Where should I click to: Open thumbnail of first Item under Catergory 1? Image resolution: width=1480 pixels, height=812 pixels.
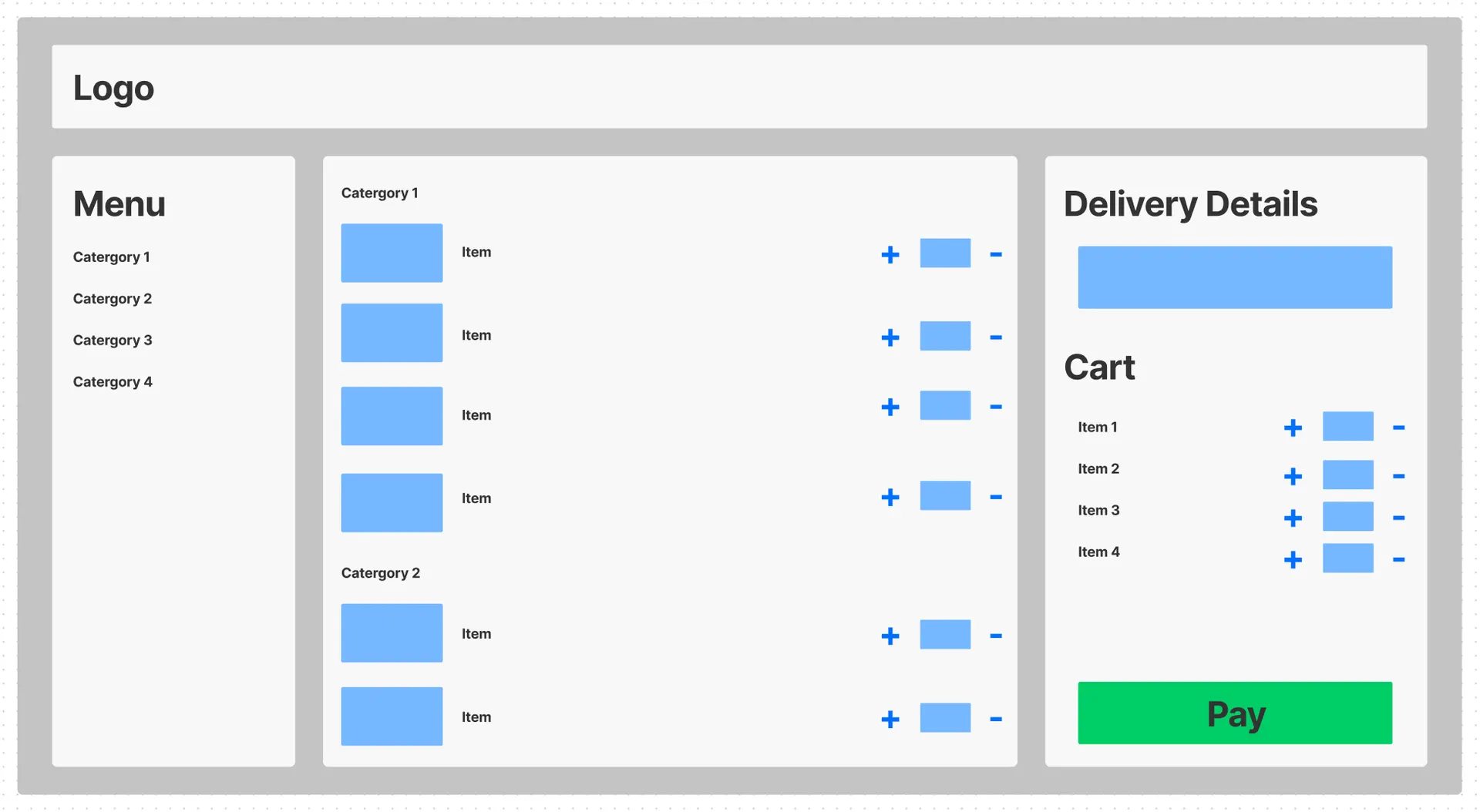point(392,253)
